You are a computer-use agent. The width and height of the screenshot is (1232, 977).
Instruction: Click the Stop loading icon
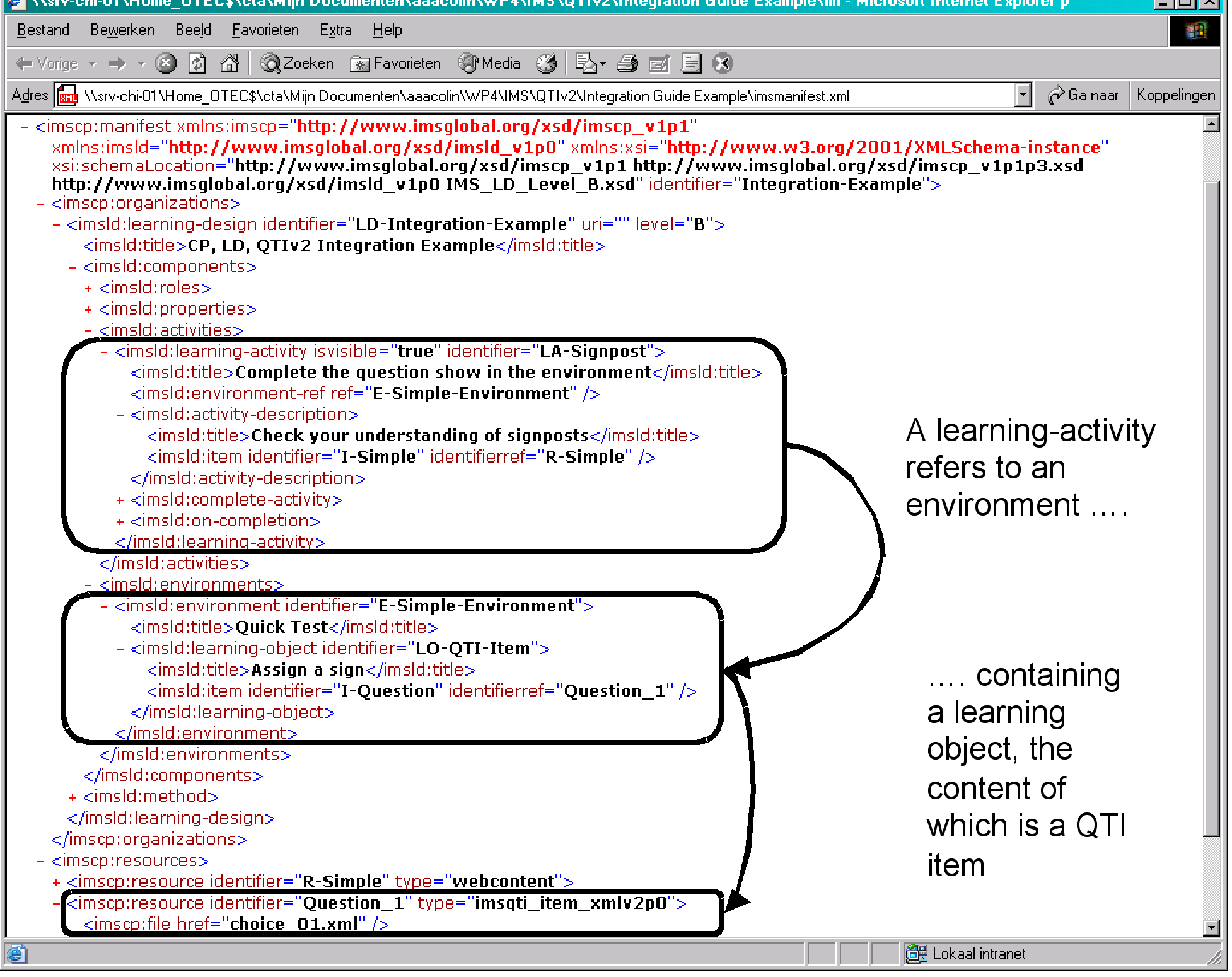click(x=166, y=64)
